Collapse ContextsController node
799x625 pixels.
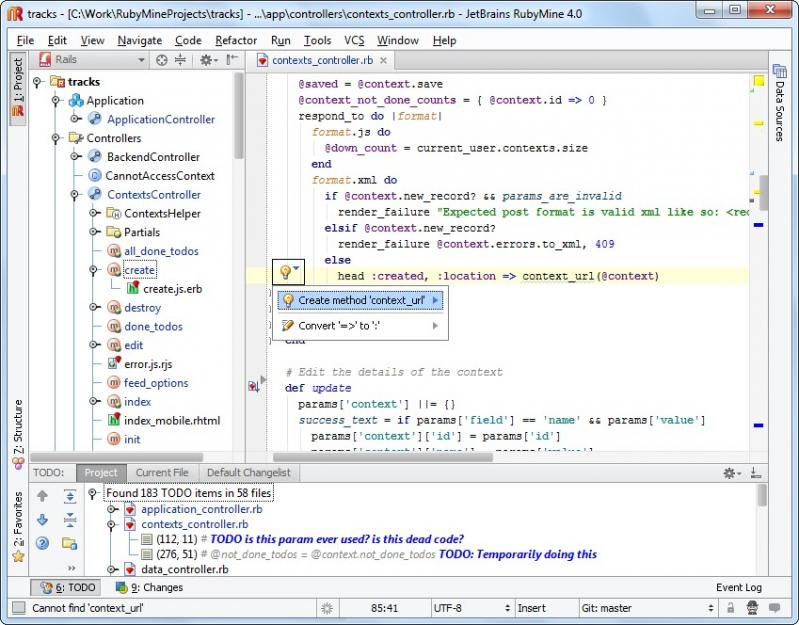pos(75,195)
